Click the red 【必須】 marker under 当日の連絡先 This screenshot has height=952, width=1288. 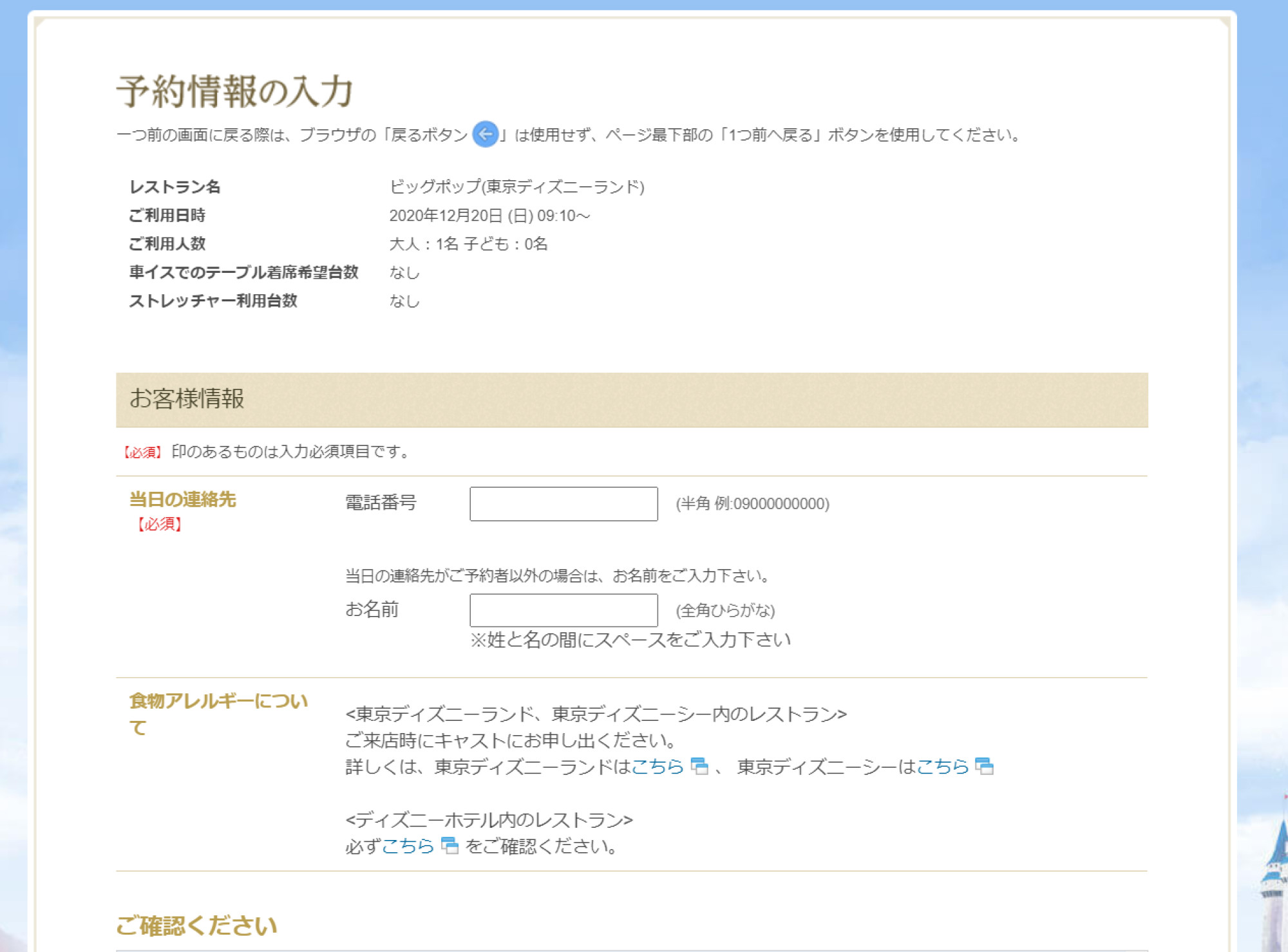tap(160, 525)
